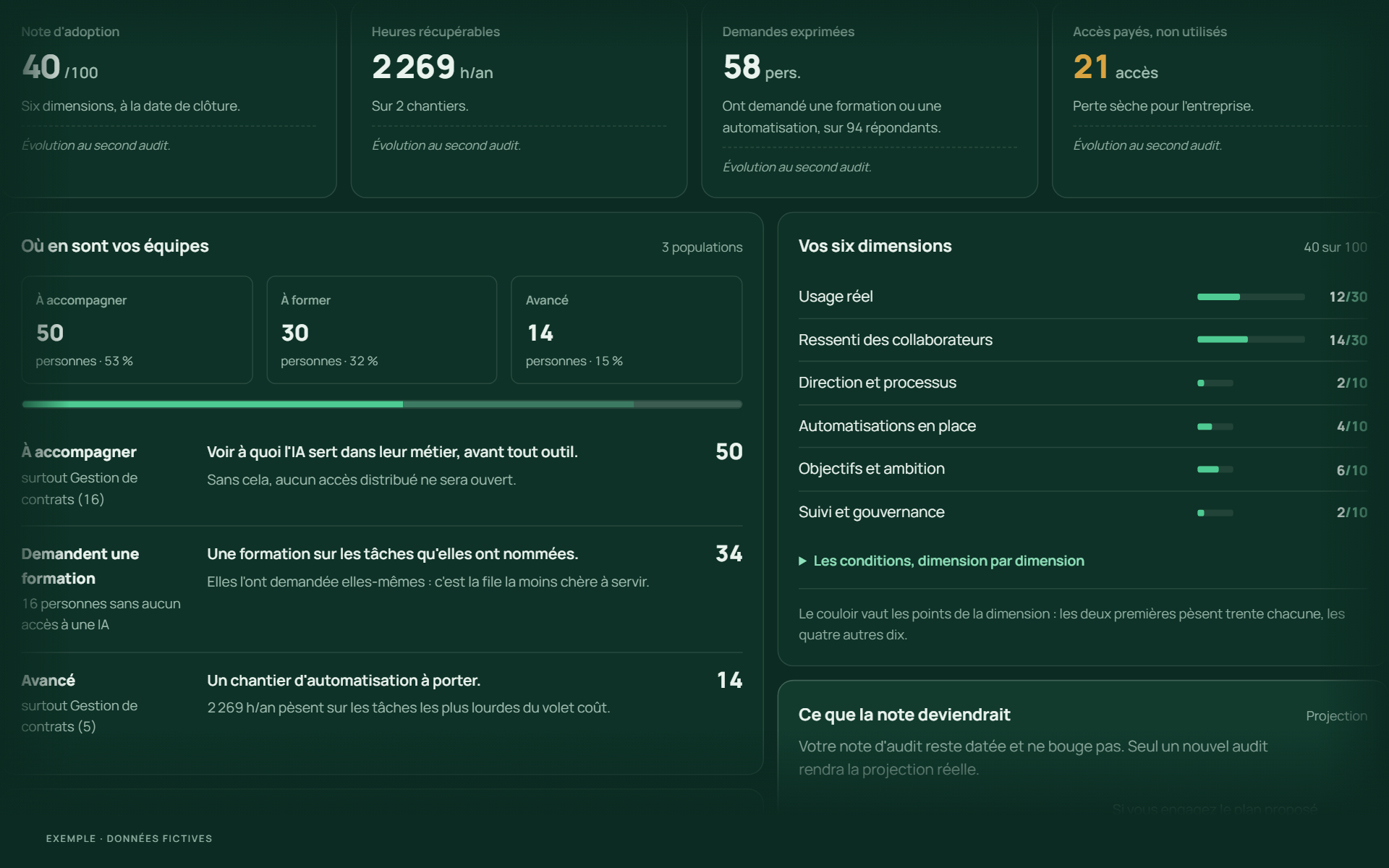
Task: Click the "Accès payés, non utilisés" card title
Action: pos(1150,32)
